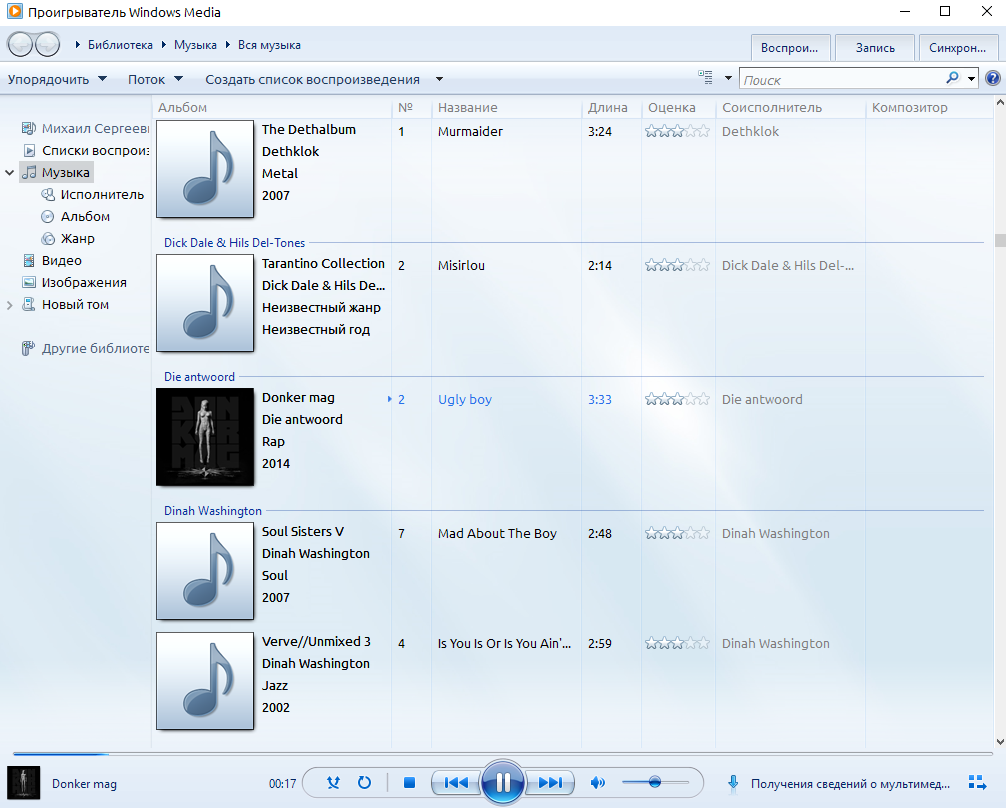Click the Back navigation arrow button

click(x=20, y=44)
